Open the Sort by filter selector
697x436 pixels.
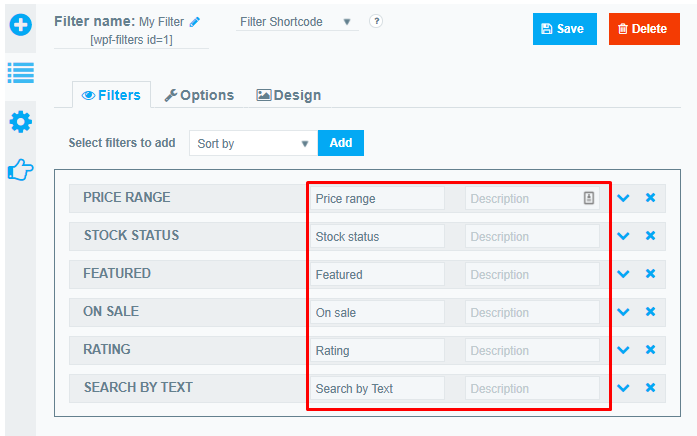[253, 143]
